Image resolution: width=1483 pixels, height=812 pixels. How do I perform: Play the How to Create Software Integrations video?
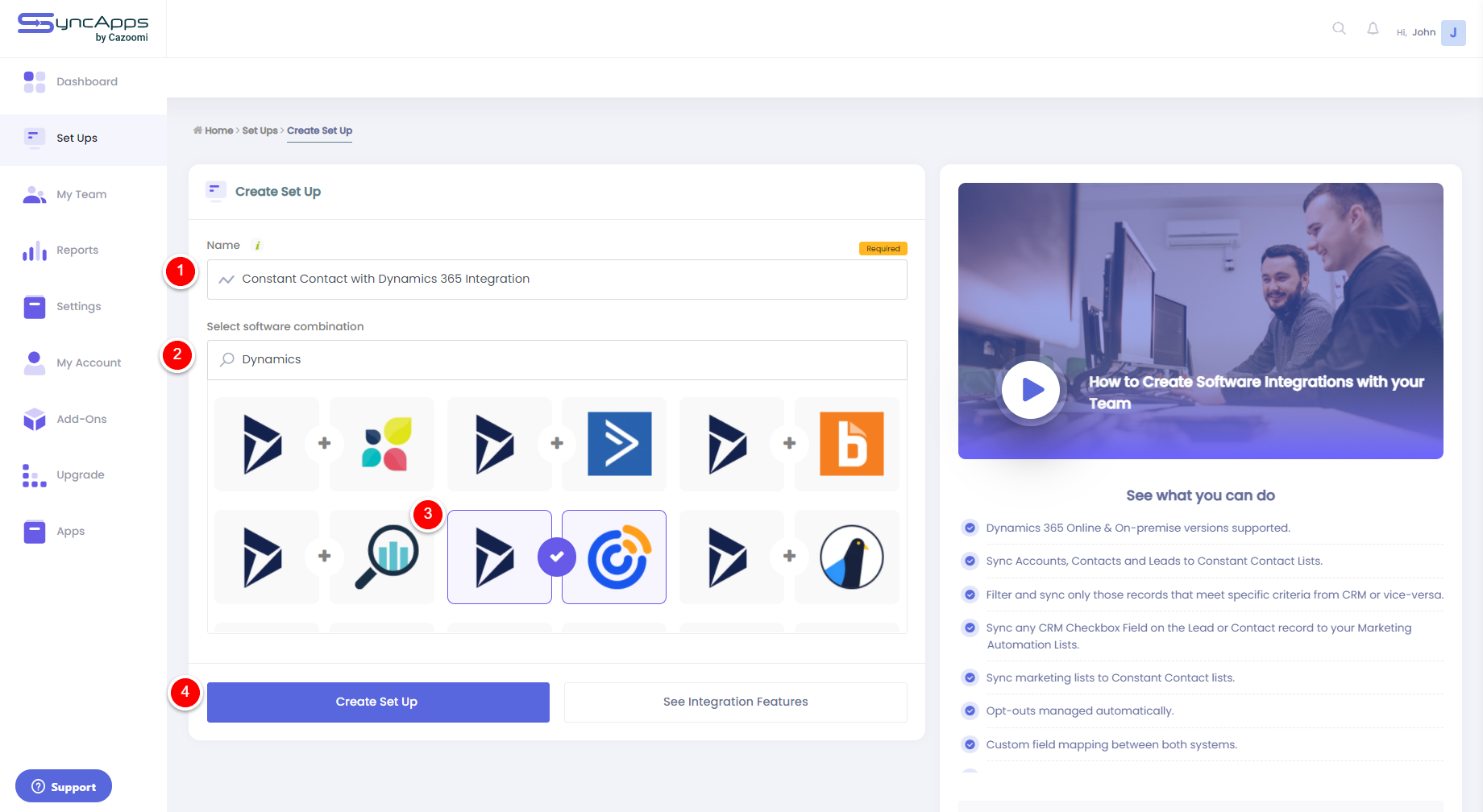pyautogui.click(x=1031, y=390)
